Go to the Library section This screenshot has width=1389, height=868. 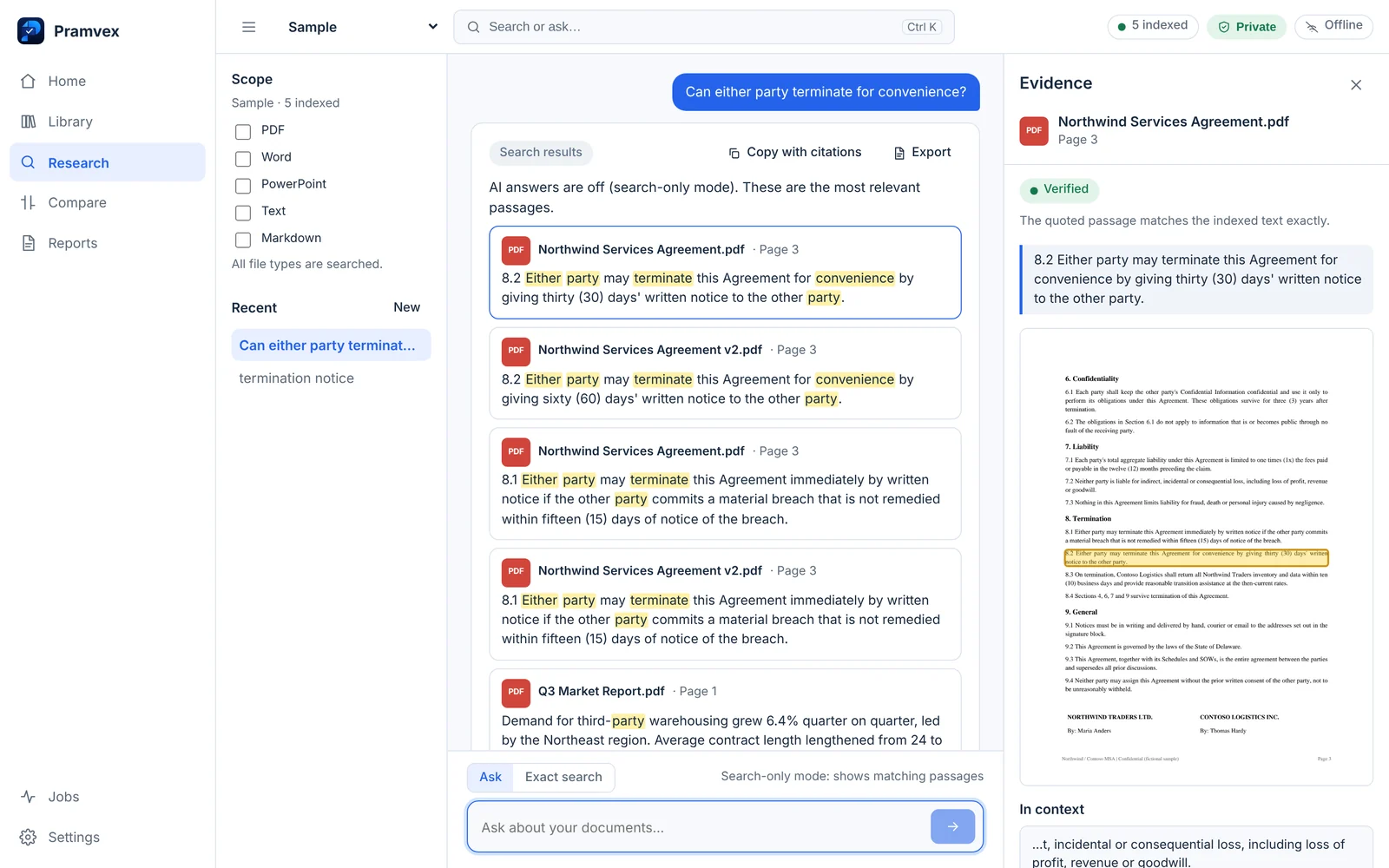[108, 122]
